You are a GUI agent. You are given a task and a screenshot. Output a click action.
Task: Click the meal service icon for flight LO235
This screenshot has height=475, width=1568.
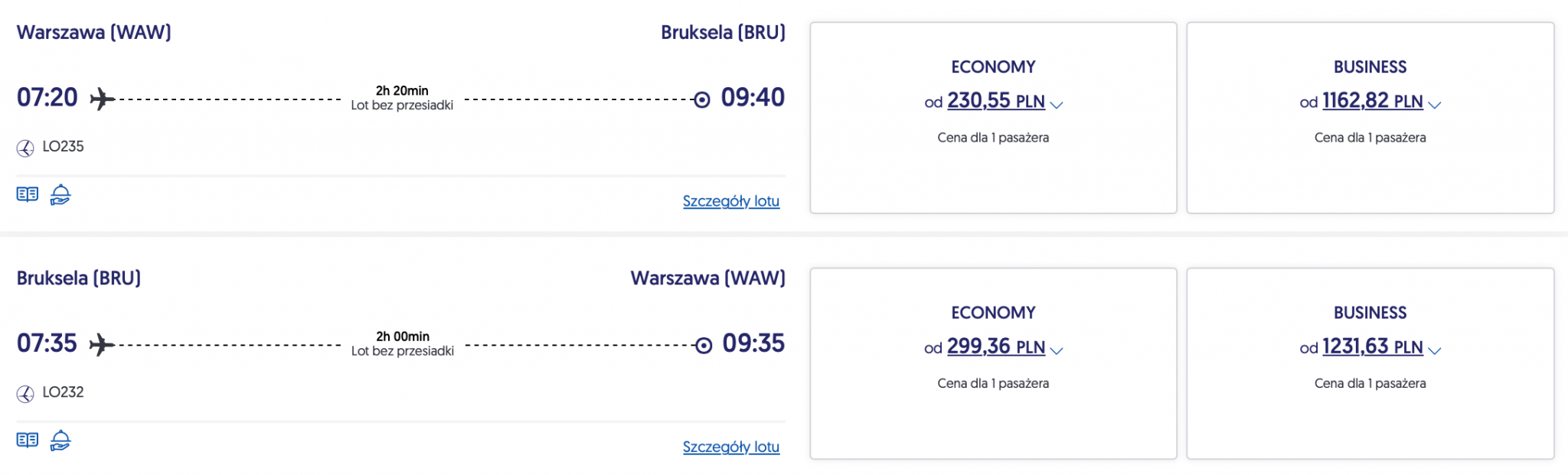tap(60, 194)
